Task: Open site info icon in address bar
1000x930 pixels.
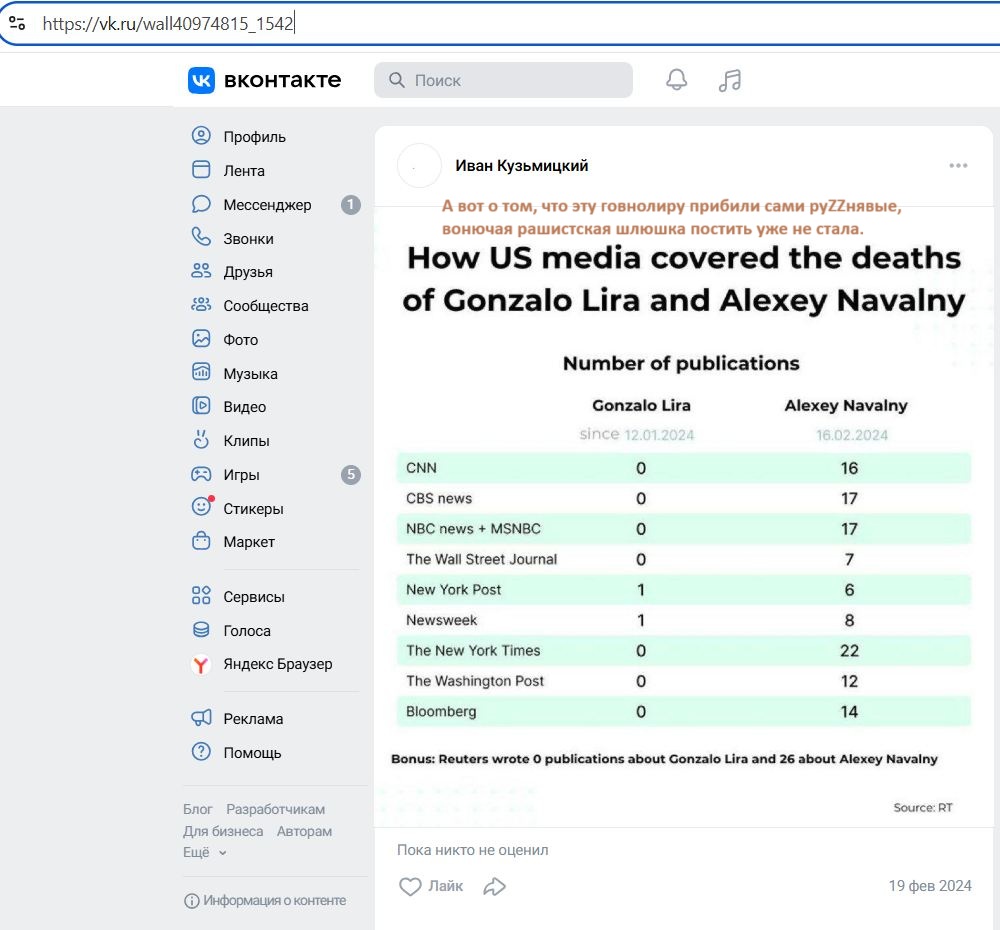Action: pos(17,24)
